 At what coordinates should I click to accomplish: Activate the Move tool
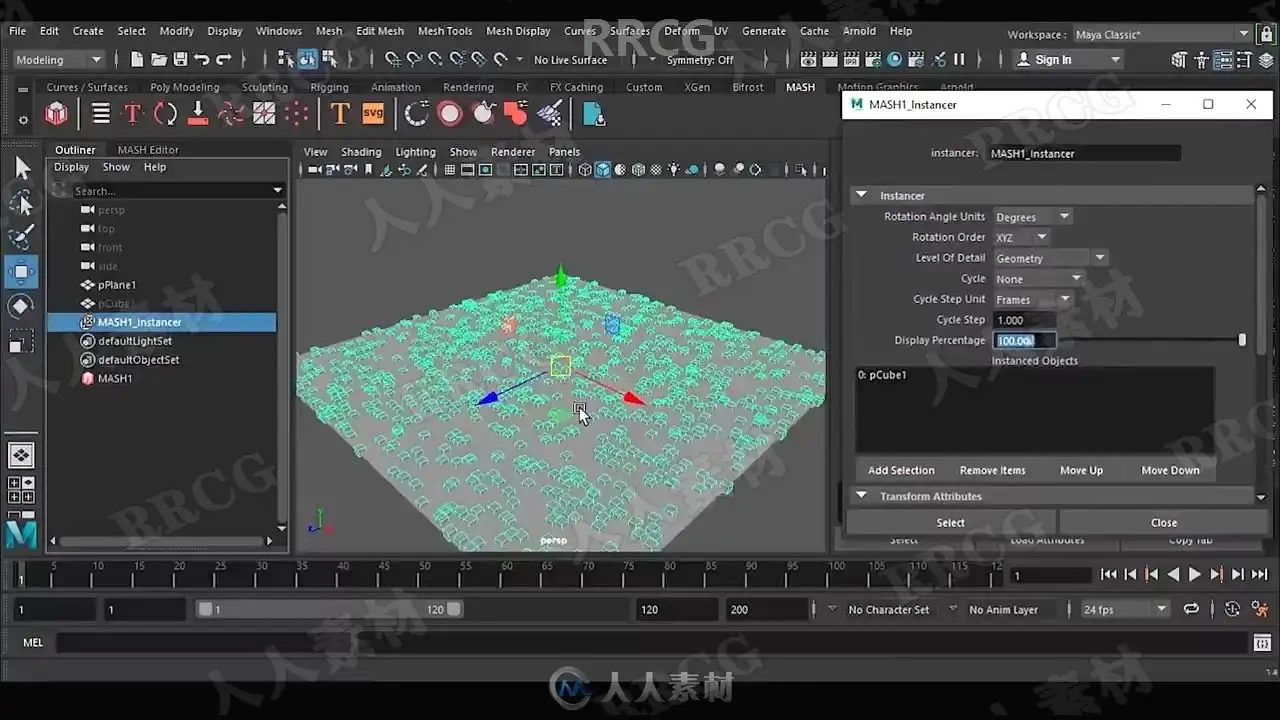point(21,271)
